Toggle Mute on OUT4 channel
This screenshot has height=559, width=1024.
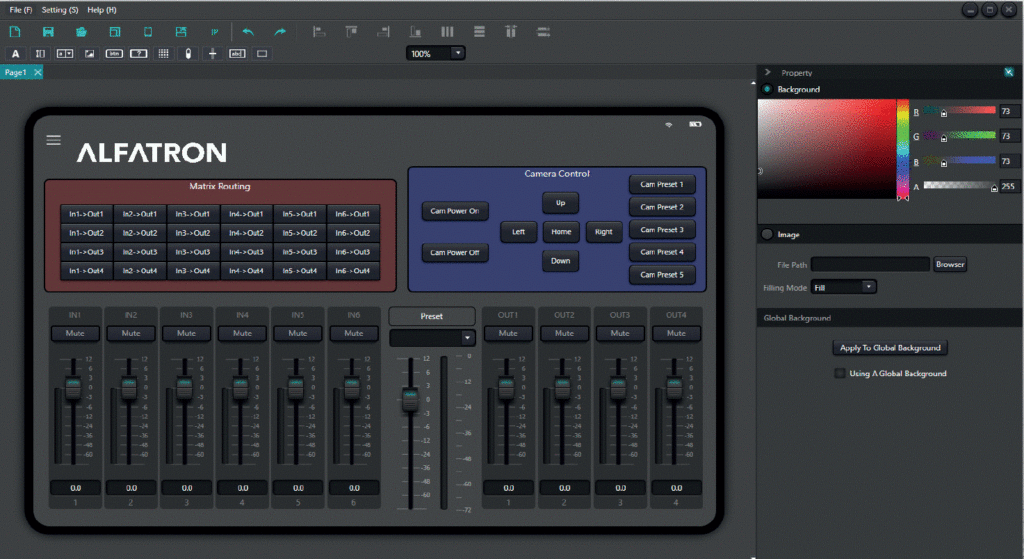click(x=676, y=333)
